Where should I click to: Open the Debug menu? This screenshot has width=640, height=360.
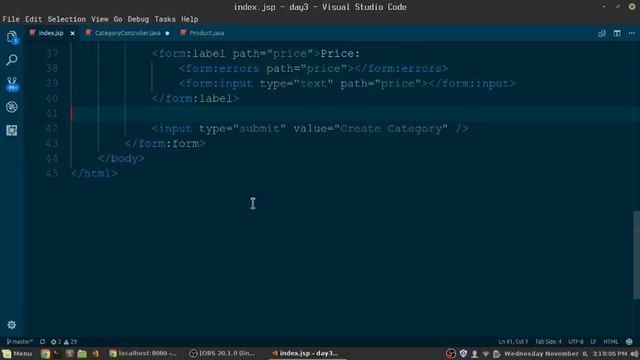click(x=138, y=19)
